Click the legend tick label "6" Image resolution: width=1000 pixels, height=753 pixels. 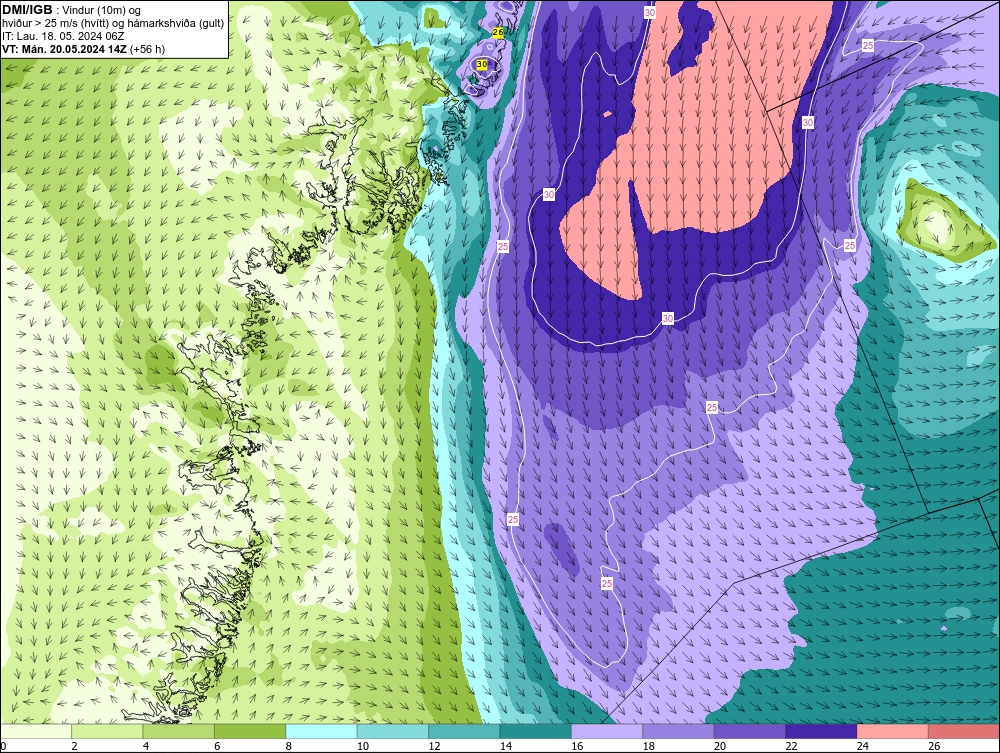217,746
